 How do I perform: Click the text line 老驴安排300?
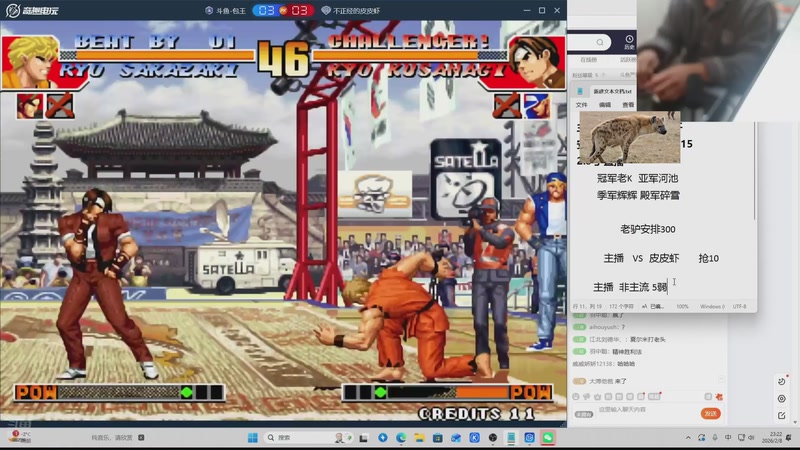click(x=647, y=229)
